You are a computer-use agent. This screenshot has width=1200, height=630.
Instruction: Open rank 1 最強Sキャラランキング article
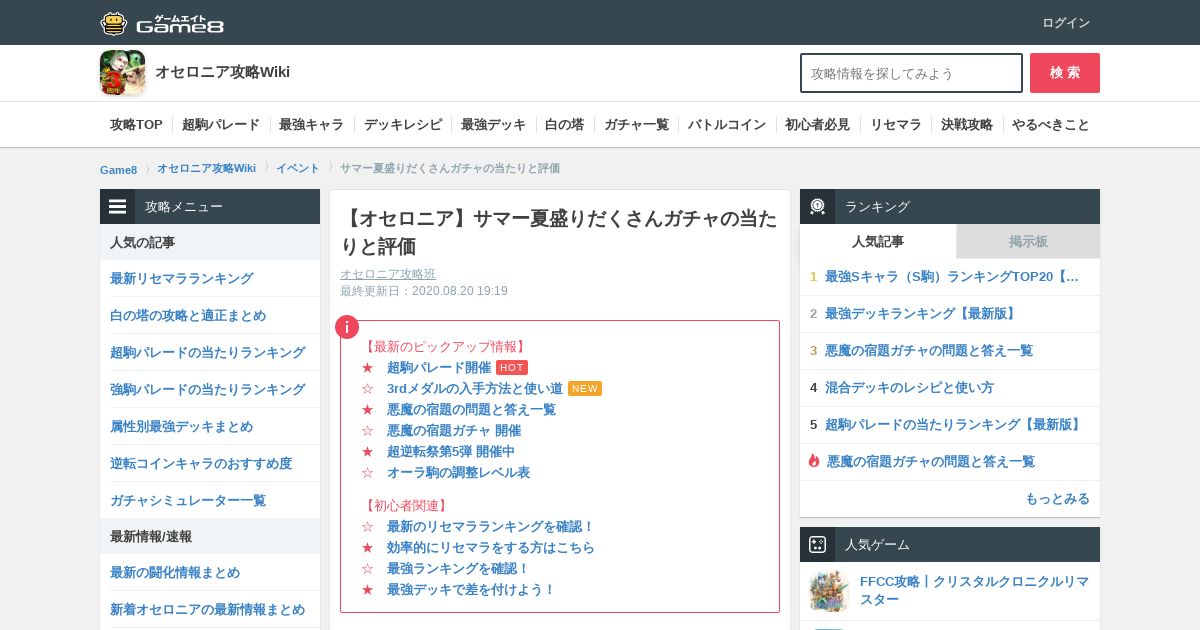952,276
